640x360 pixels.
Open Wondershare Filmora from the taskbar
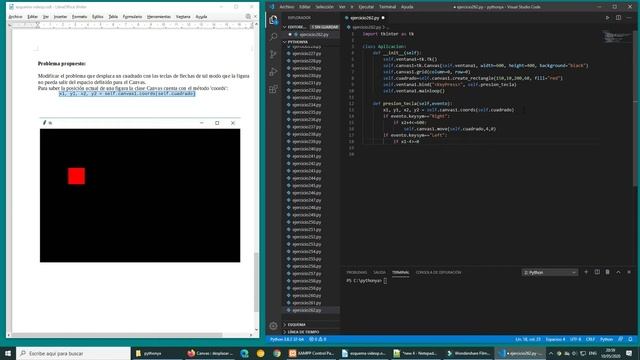tap(468, 353)
